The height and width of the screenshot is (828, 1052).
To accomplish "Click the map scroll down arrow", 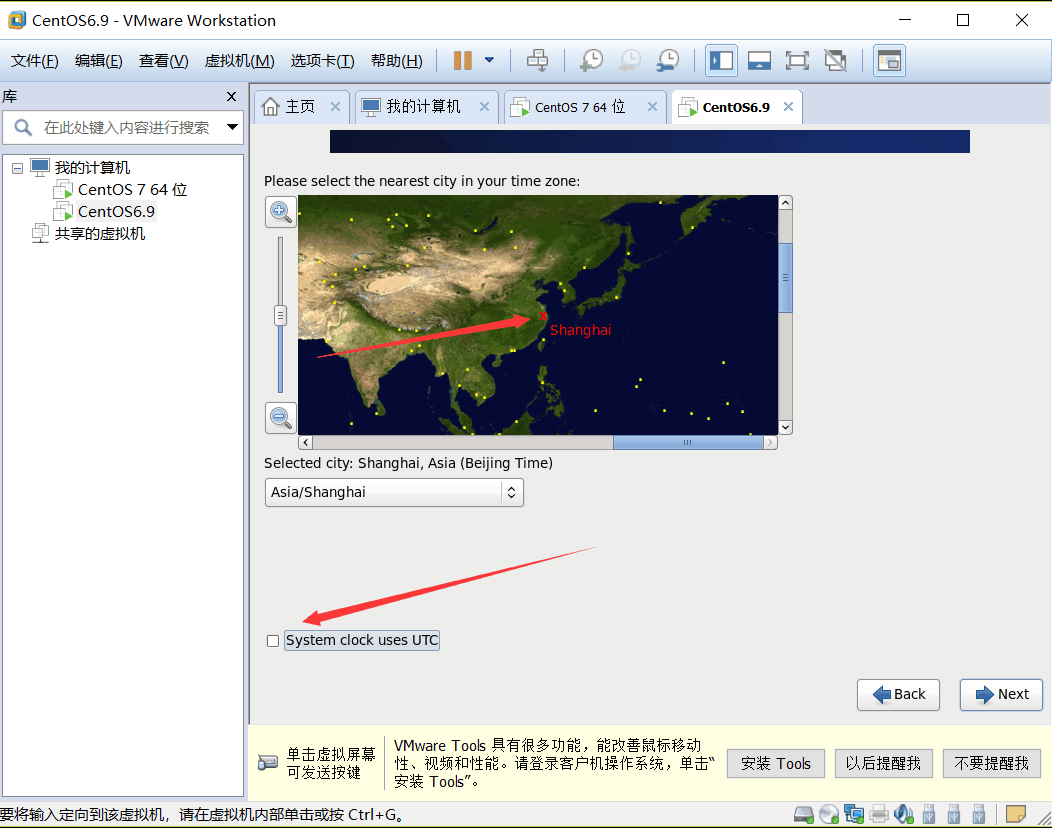I will 786,427.
